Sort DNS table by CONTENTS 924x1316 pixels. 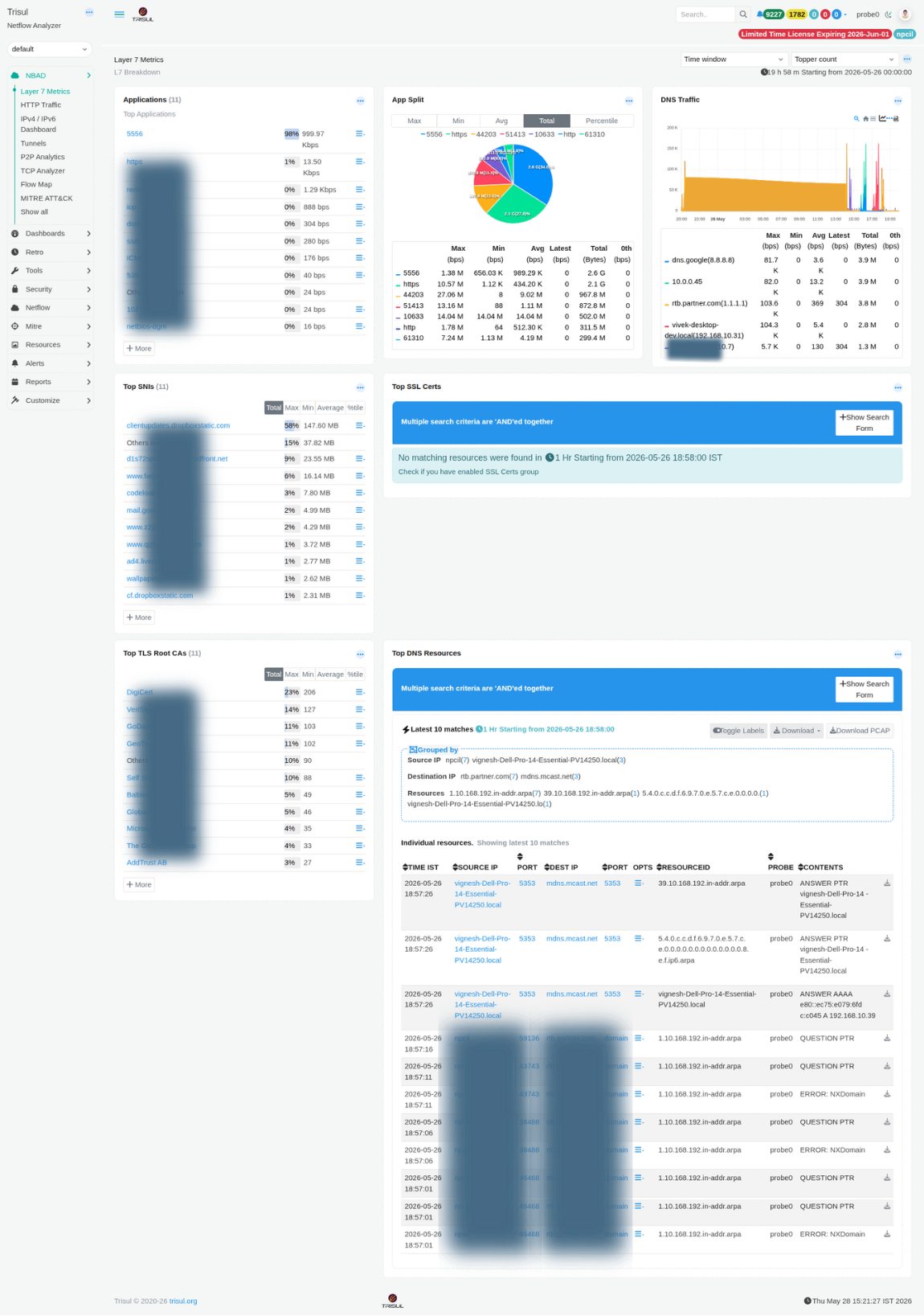(x=820, y=867)
